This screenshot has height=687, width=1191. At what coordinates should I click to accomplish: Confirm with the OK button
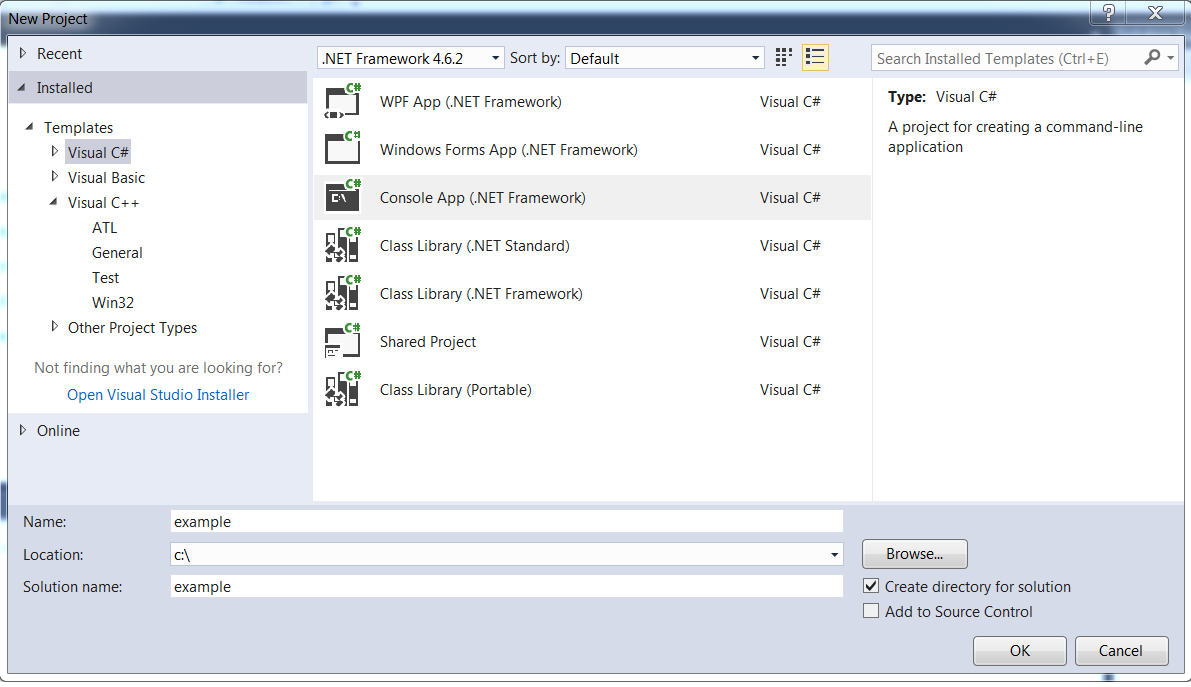(x=1019, y=651)
